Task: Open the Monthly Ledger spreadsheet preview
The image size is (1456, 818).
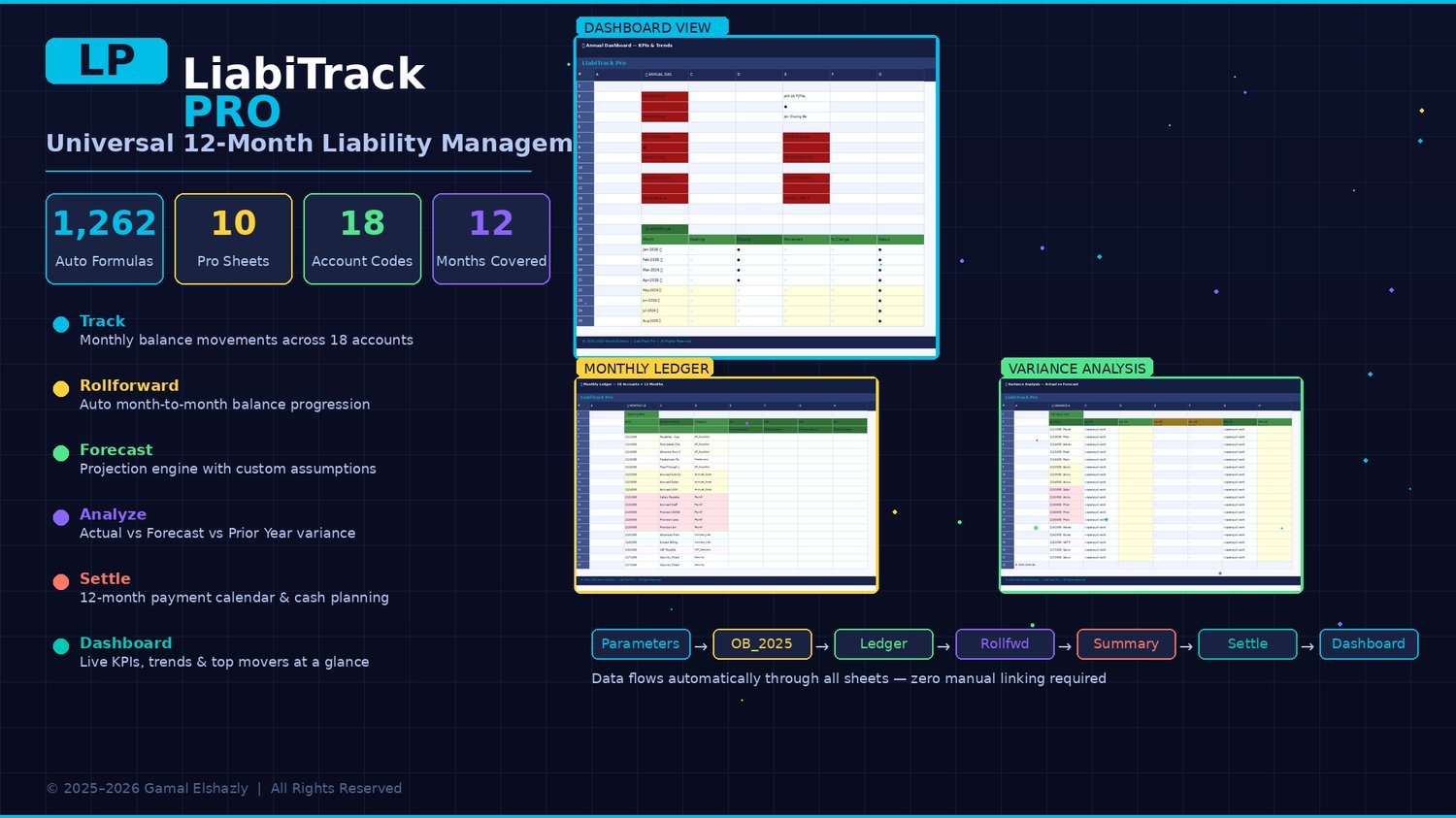Action: click(726, 484)
